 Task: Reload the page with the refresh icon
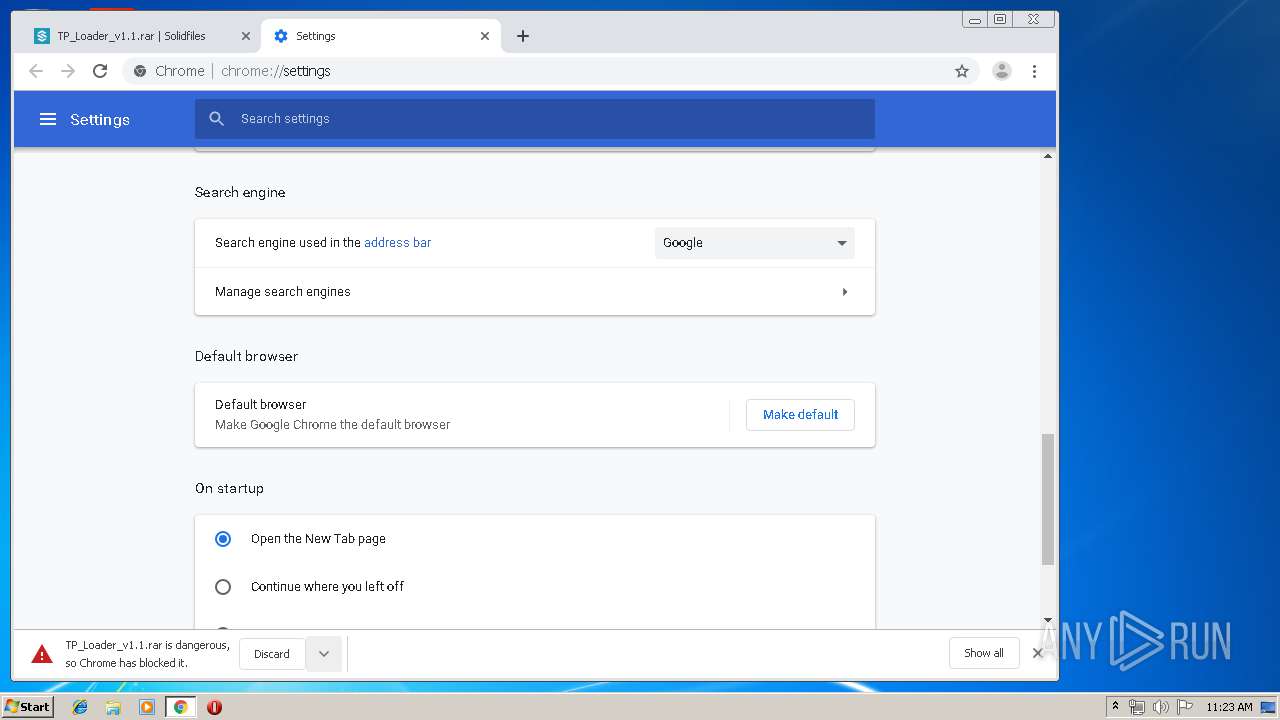tap(100, 71)
